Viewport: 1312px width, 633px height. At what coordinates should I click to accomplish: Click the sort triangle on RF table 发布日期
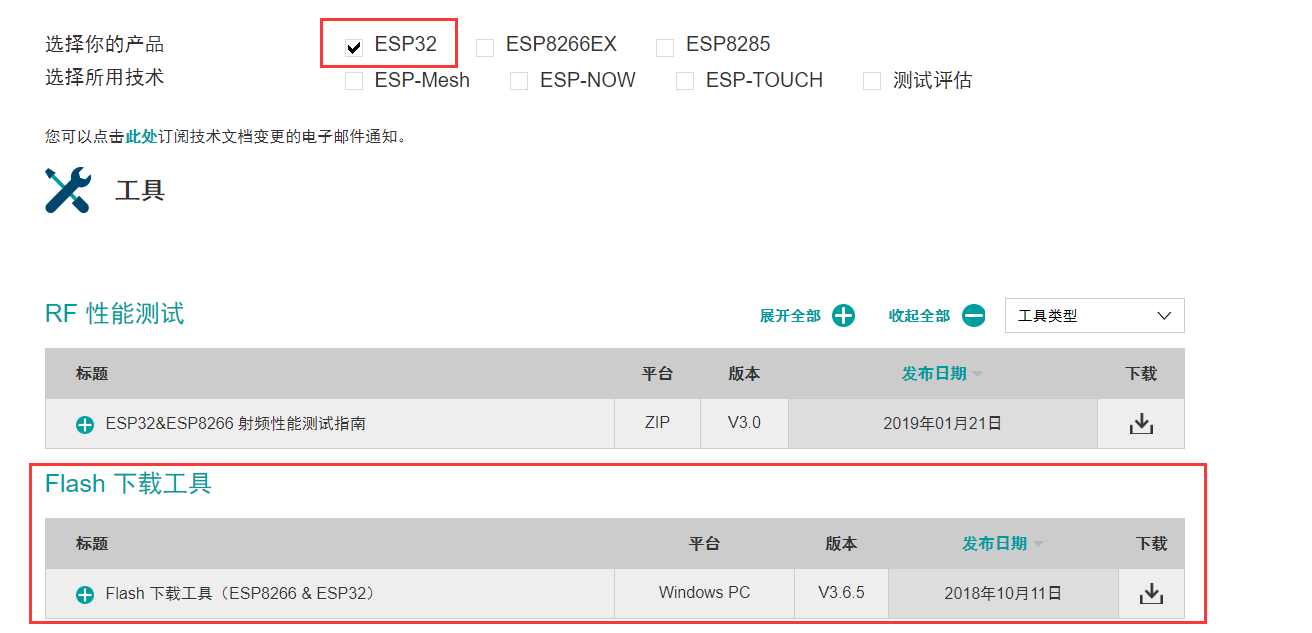977,373
